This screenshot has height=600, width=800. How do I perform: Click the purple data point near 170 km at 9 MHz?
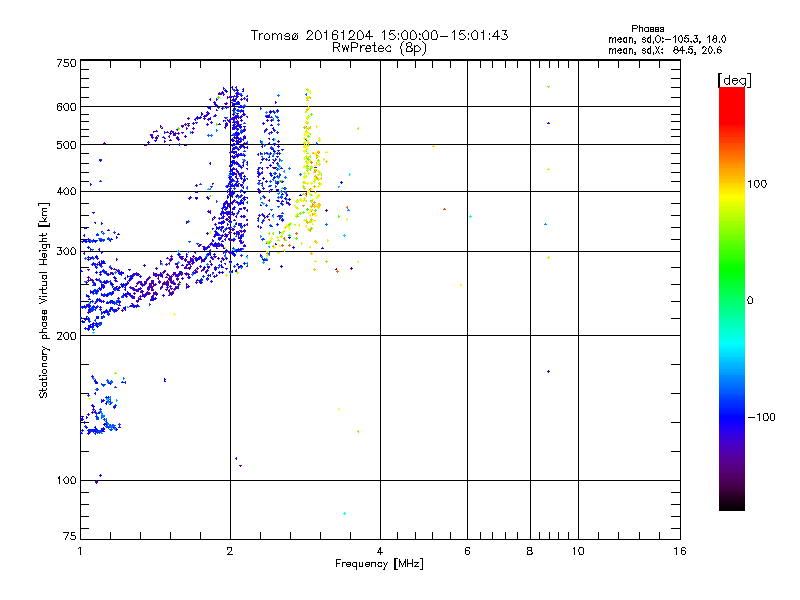point(548,371)
